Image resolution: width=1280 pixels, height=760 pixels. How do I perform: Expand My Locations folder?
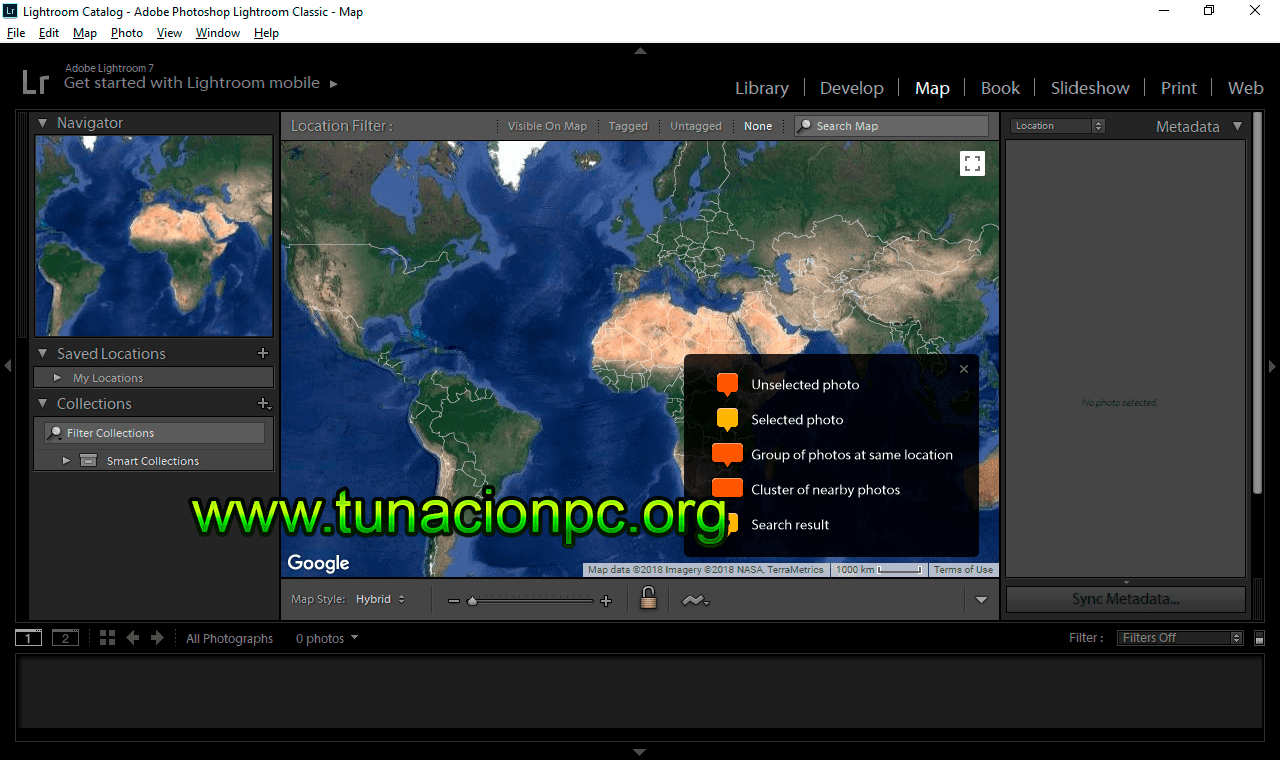57,378
